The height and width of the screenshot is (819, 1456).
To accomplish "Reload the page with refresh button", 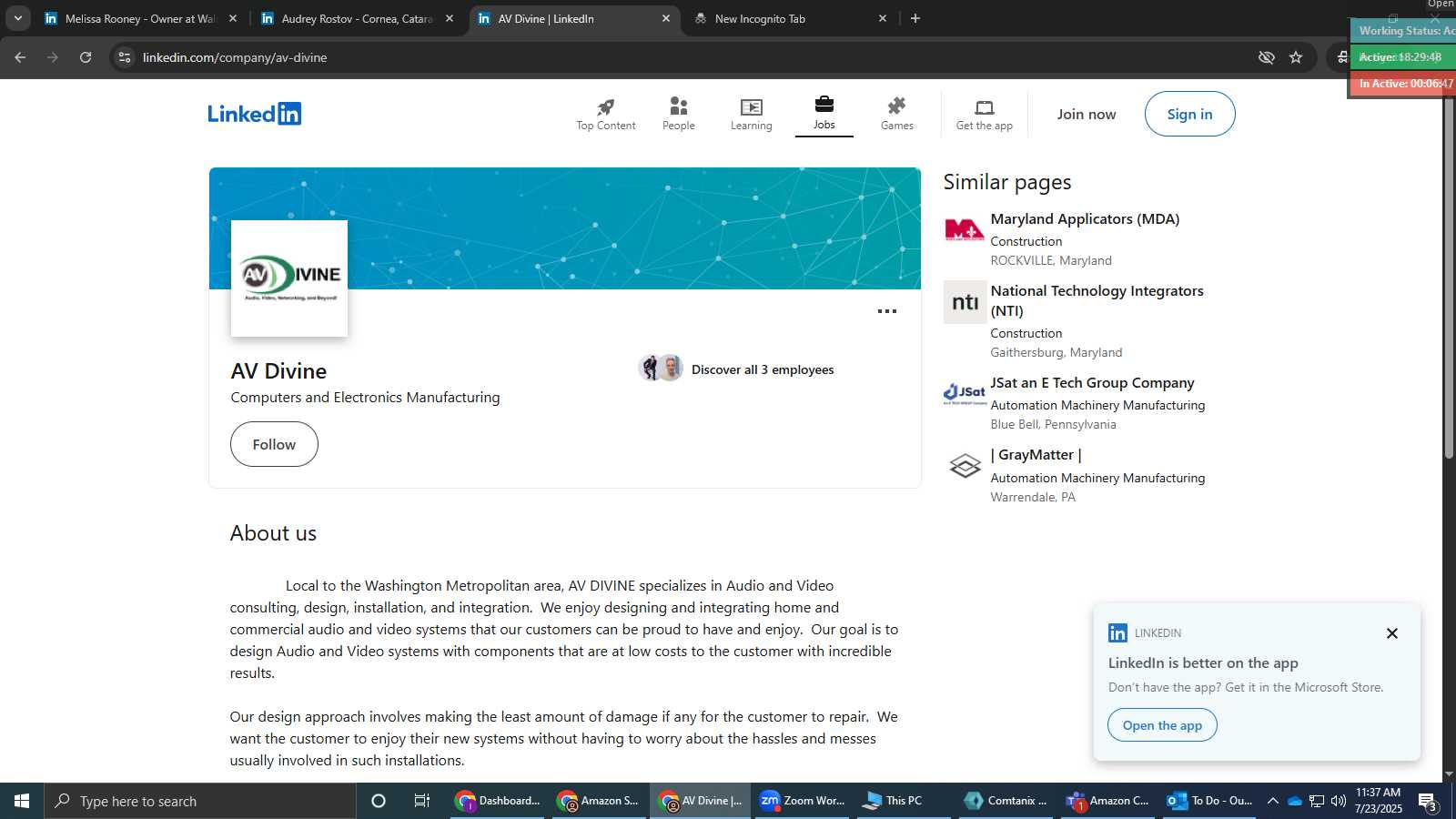I will pos(86,57).
